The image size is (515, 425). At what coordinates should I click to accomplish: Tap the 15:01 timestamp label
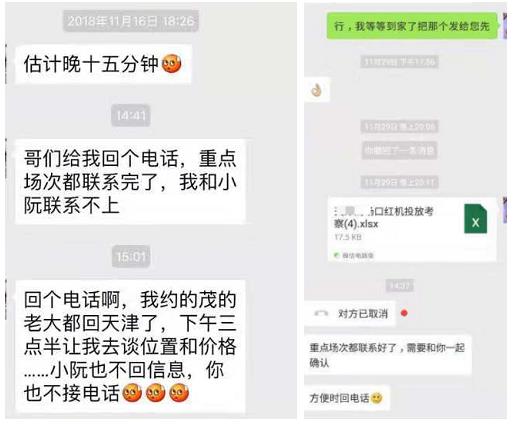131,257
